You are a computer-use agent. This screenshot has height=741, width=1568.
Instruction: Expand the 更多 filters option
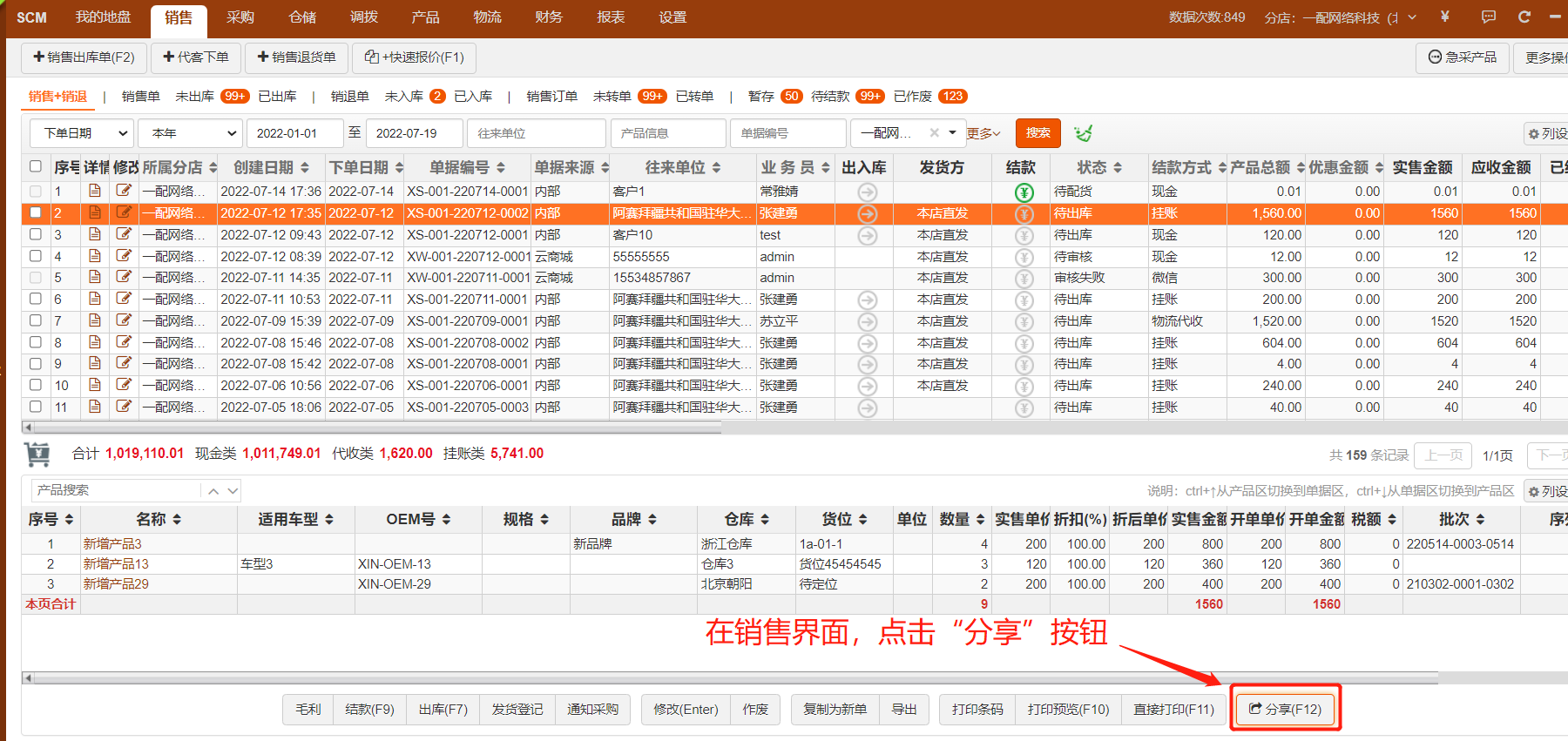983,133
